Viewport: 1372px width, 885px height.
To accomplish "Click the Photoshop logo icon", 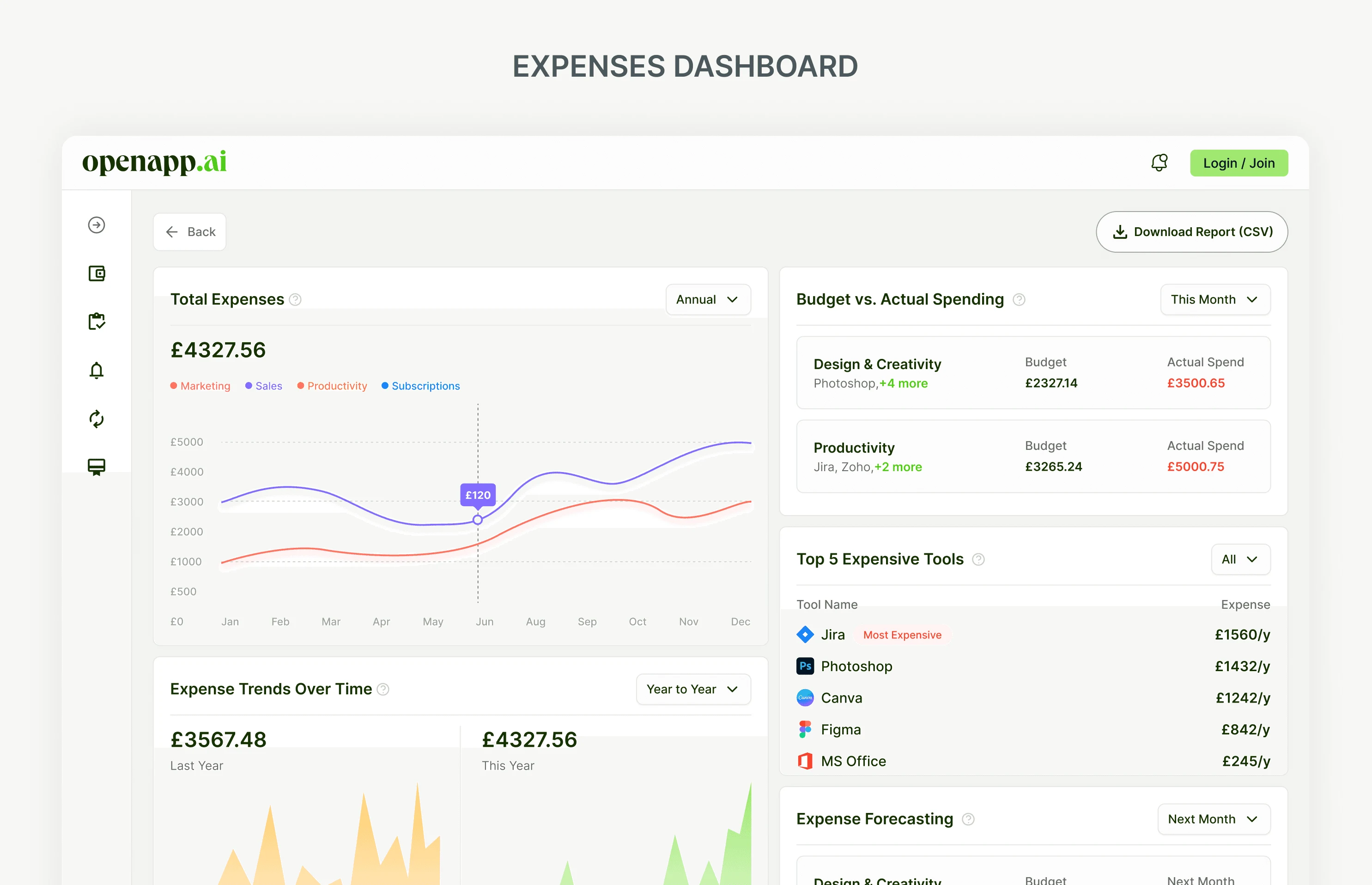I will coord(805,666).
